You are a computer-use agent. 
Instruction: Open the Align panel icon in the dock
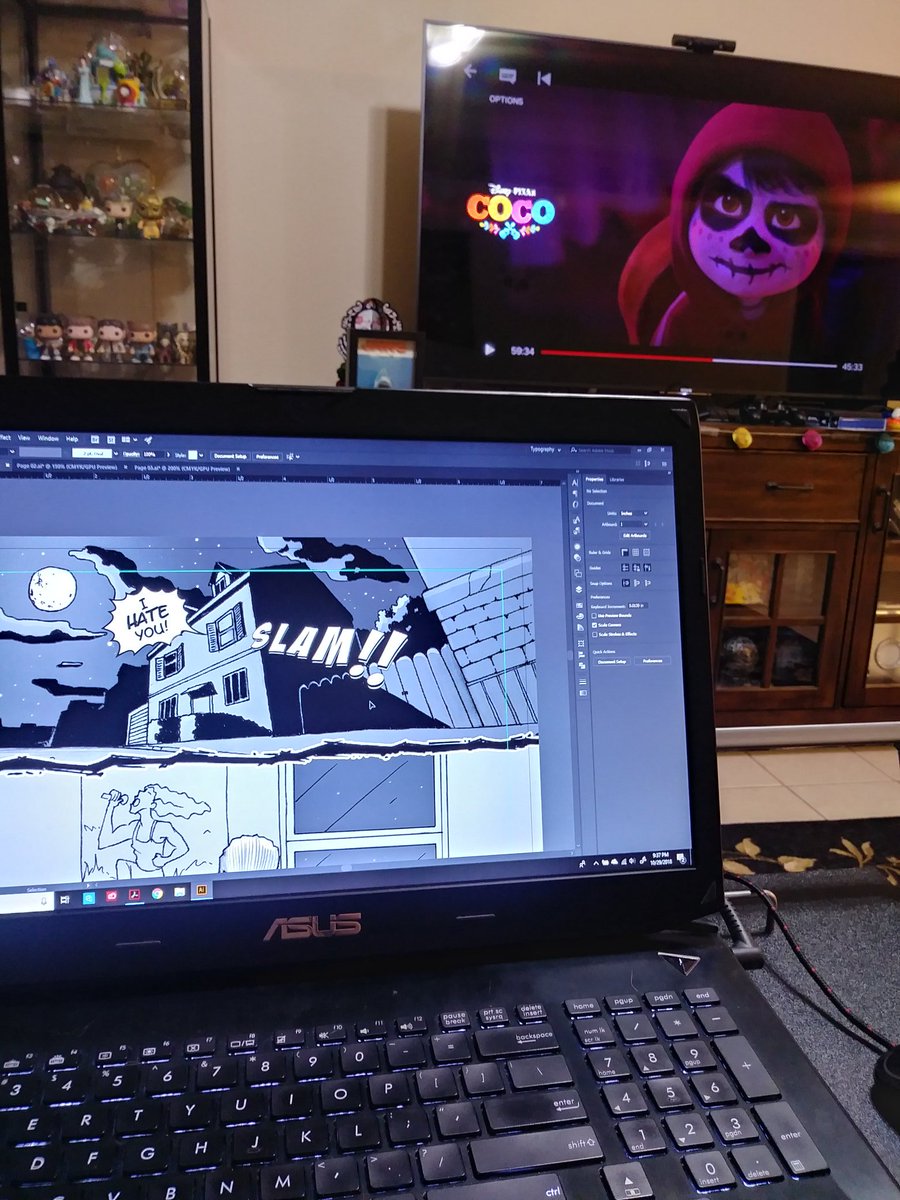tap(581, 654)
